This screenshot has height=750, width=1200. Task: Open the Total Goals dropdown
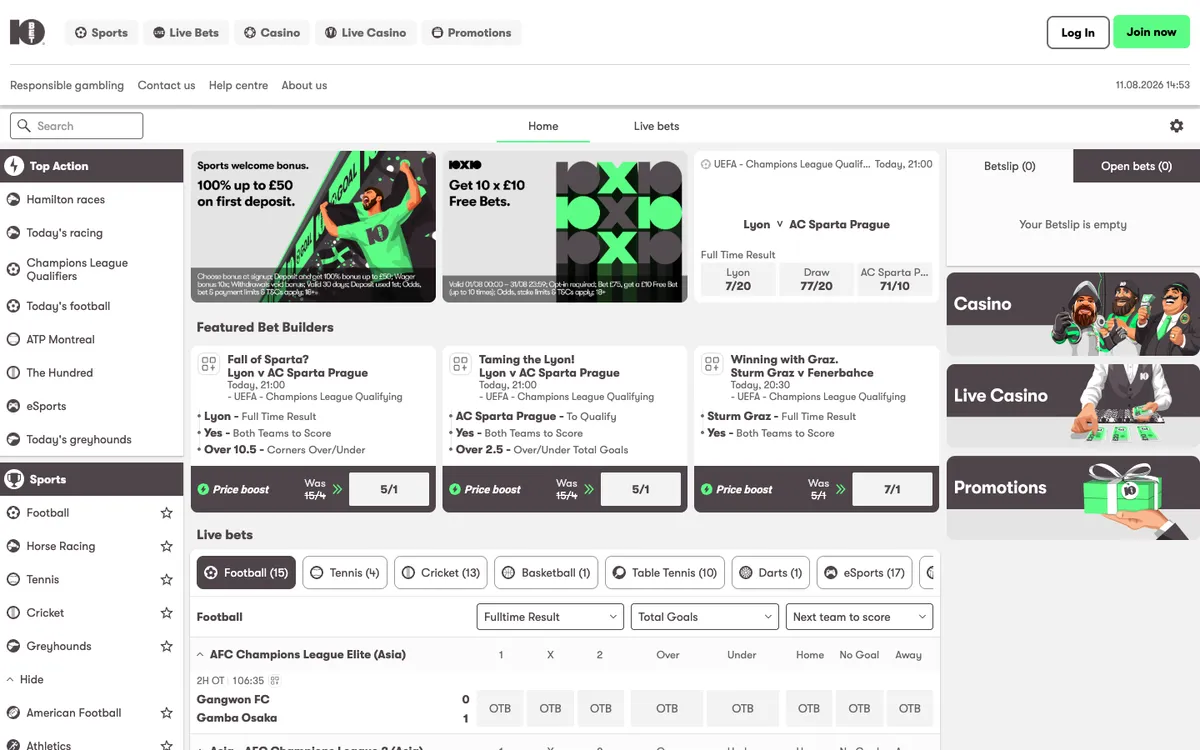click(x=705, y=617)
